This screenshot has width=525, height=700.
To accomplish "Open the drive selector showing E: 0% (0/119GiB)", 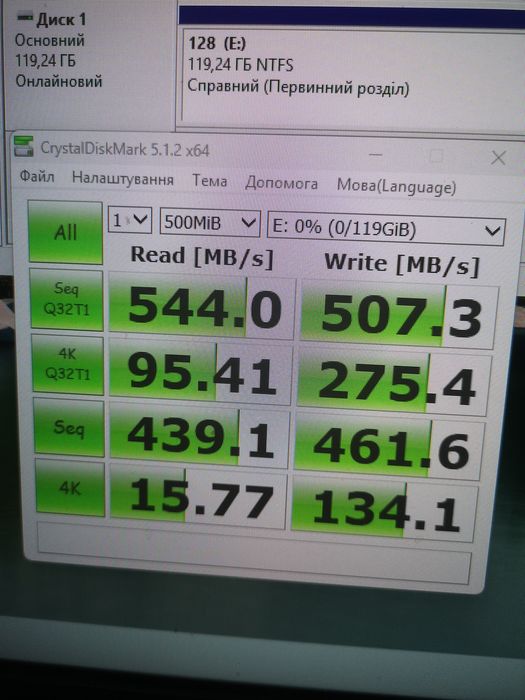I will pos(386,229).
